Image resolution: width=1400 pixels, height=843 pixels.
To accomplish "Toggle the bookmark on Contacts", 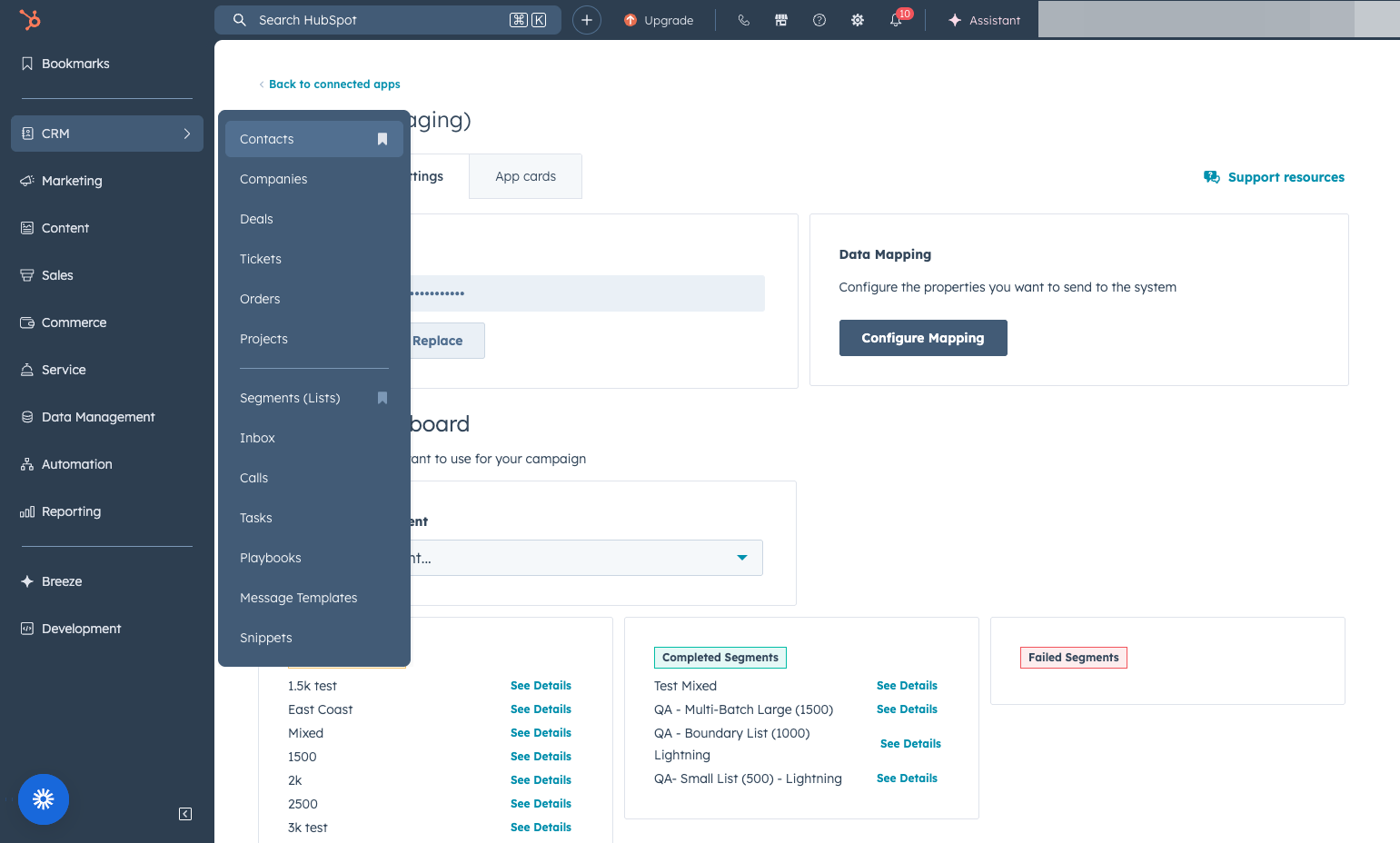I will [382, 139].
